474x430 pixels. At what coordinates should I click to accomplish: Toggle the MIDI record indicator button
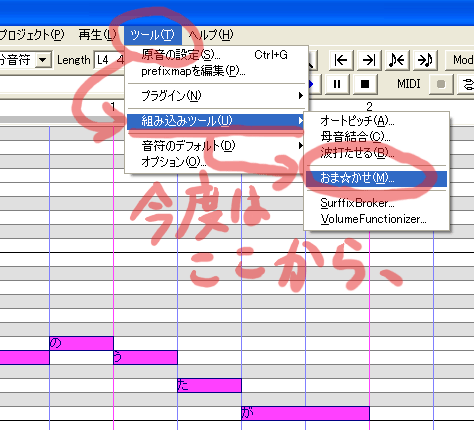coord(441,84)
